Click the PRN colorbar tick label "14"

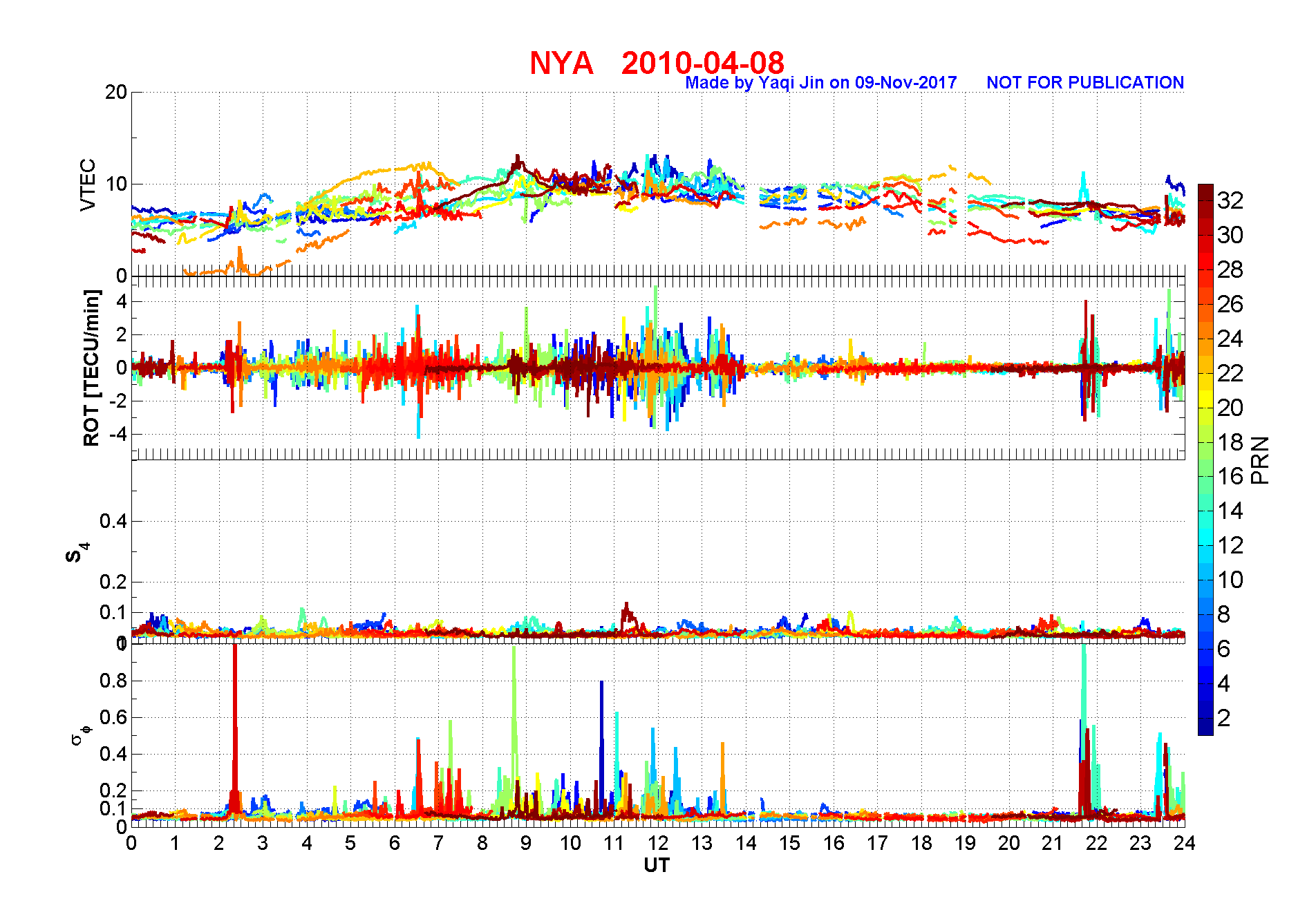pos(1230,511)
